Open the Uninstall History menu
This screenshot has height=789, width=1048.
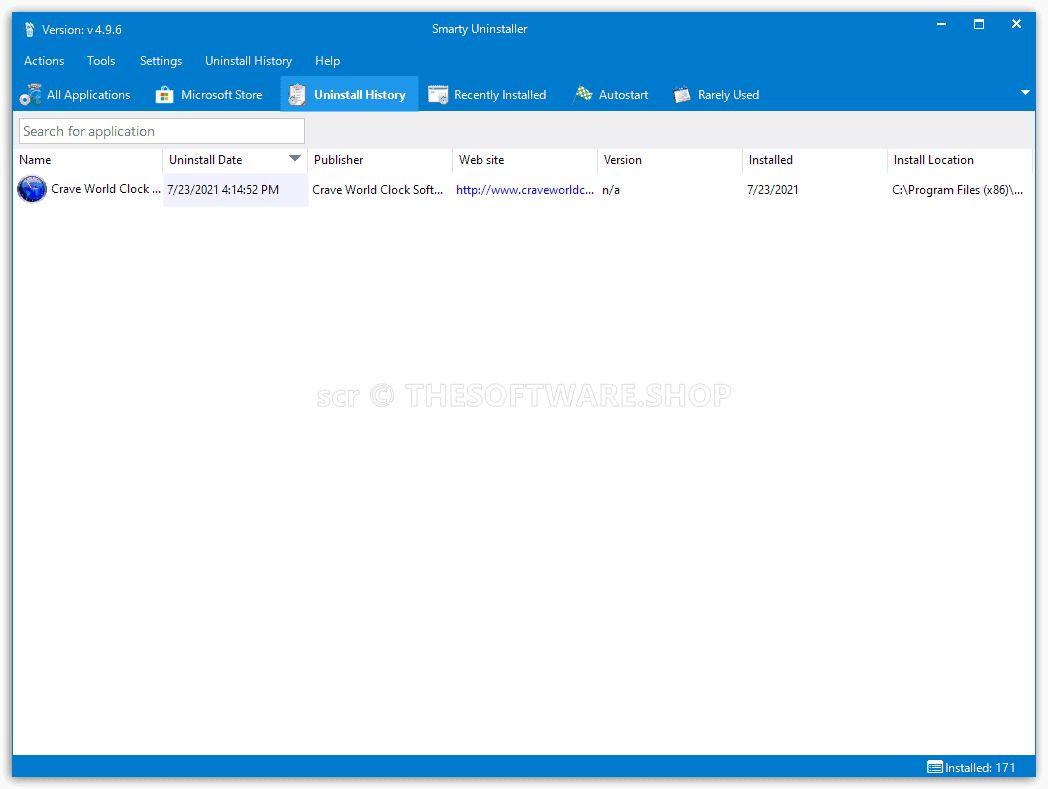[249, 61]
